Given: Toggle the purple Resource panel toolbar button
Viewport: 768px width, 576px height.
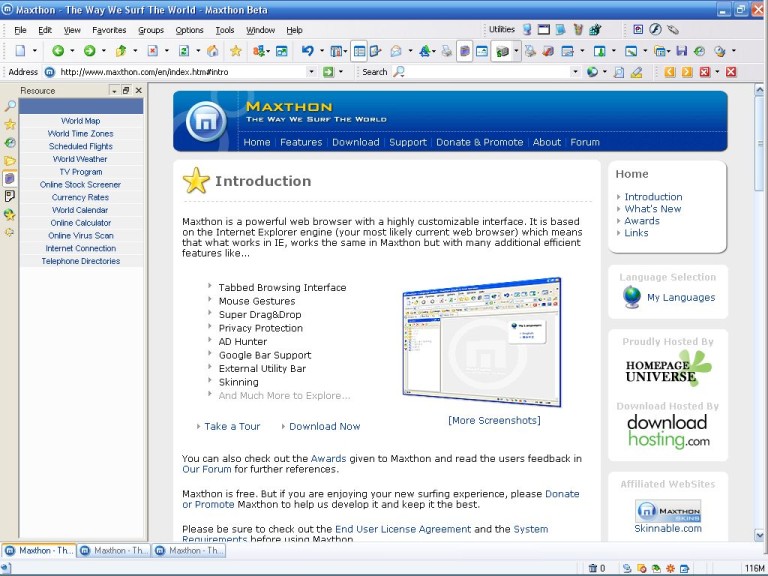Looking at the screenshot, I should coord(464,50).
